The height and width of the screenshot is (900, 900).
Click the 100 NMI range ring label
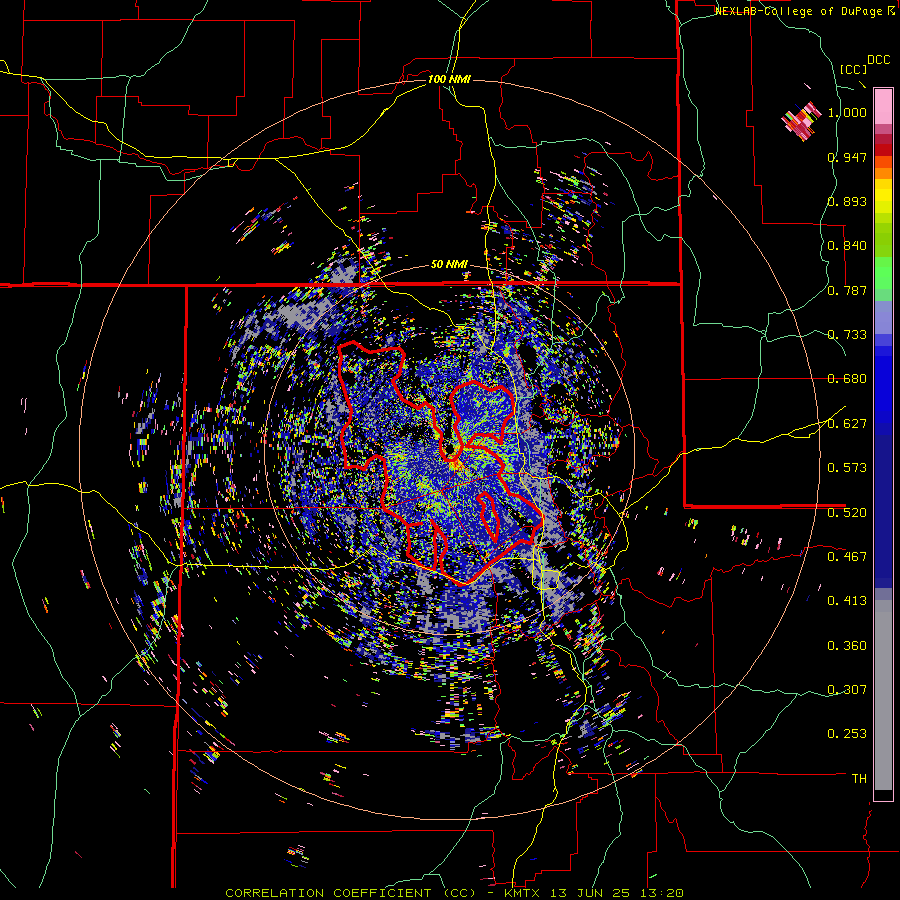point(449,79)
